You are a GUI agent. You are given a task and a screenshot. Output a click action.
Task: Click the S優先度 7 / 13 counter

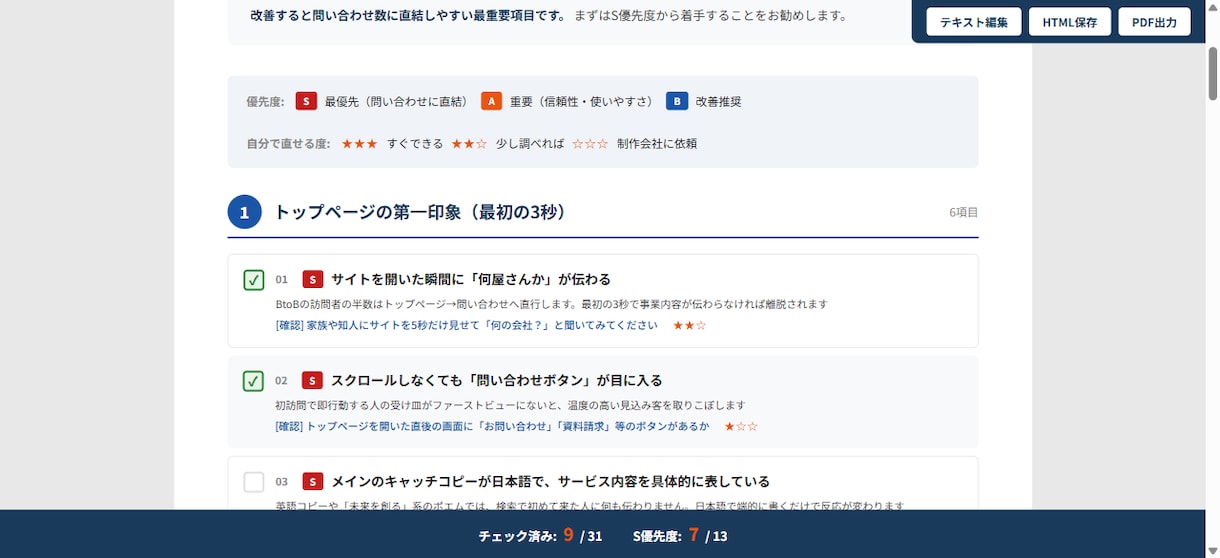tap(680, 536)
